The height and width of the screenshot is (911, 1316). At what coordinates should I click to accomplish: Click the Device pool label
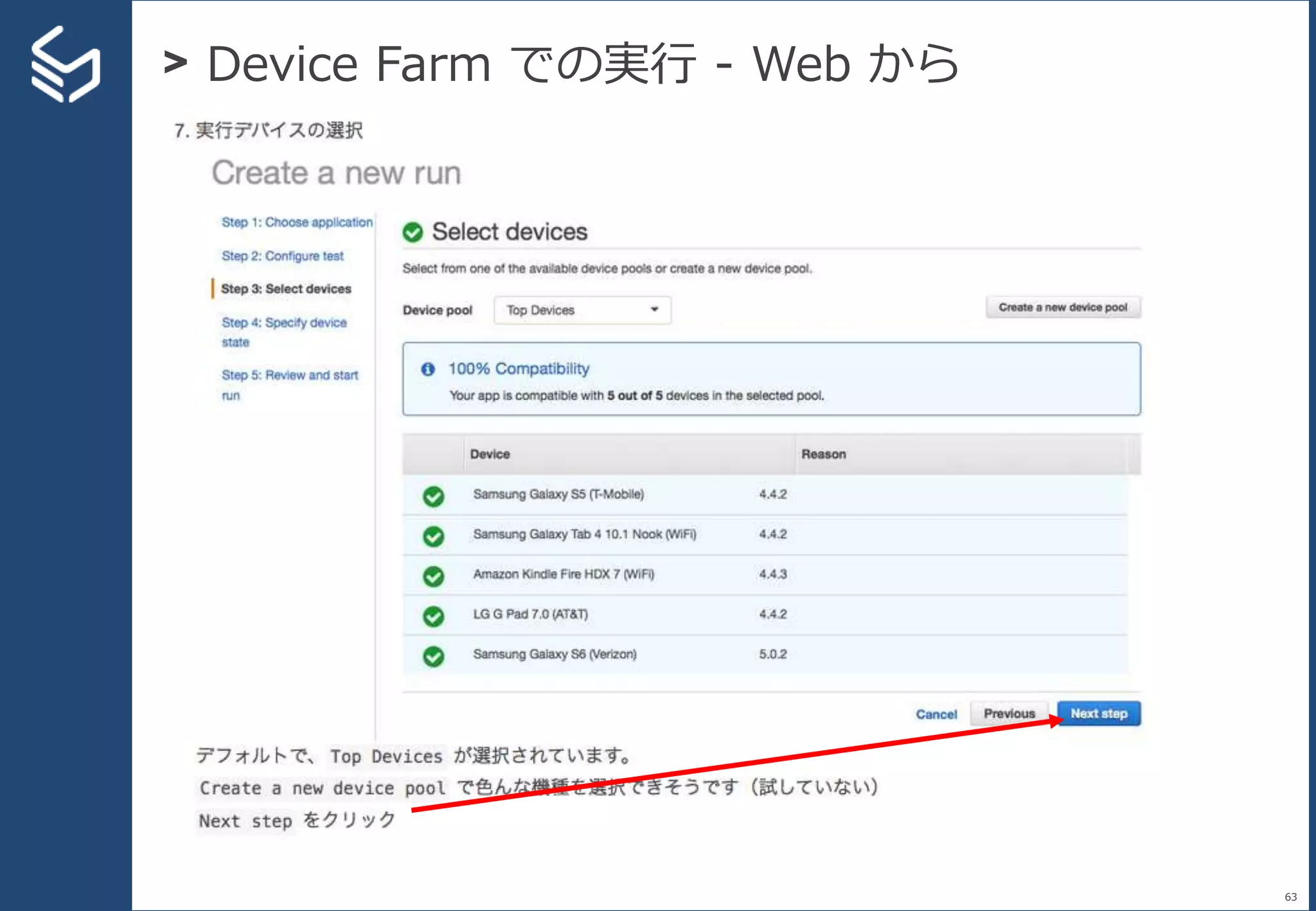[x=438, y=310]
